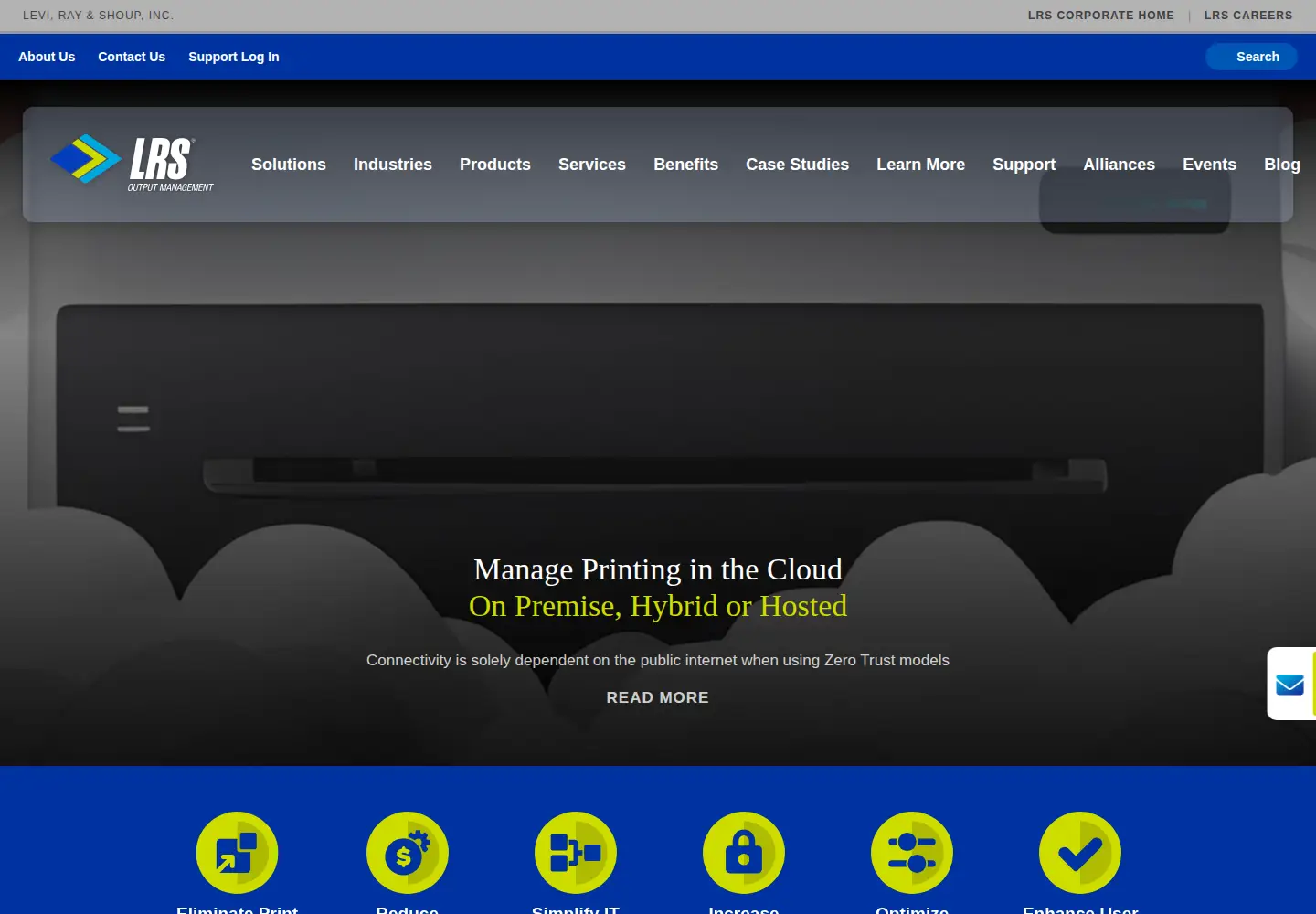The height and width of the screenshot is (914, 1316).
Task: Click the Reduce costs dollar gear icon
Action: click(x=408, y=853)
